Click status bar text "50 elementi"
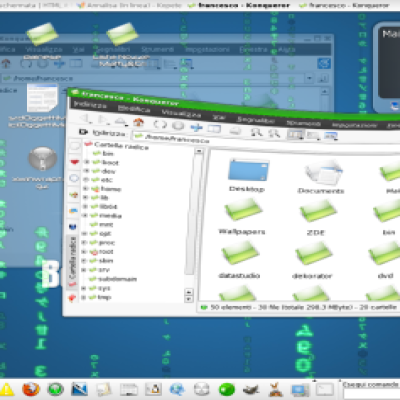 click(x=231, y=307)
